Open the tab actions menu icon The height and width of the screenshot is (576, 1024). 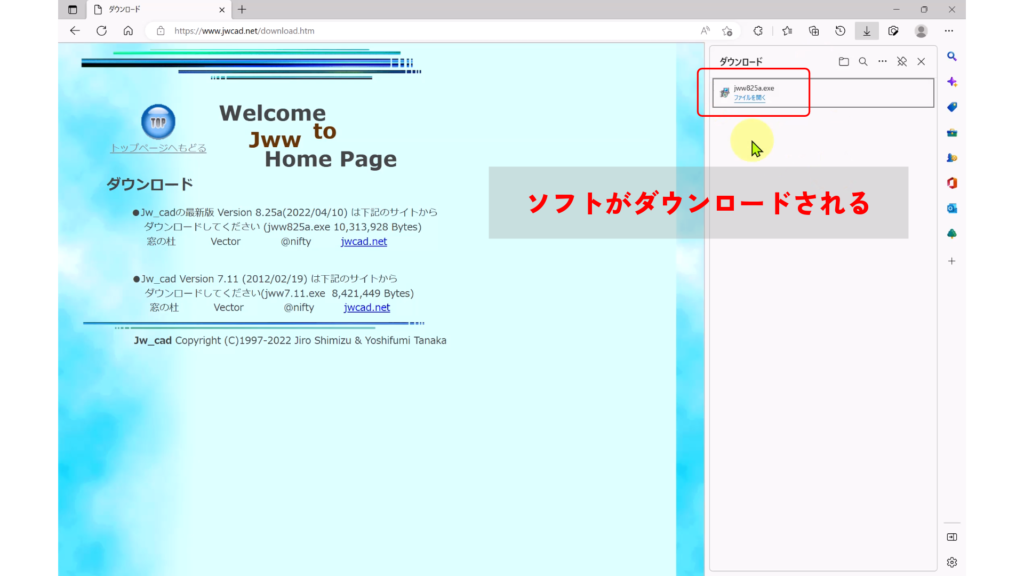coord(72,10)
